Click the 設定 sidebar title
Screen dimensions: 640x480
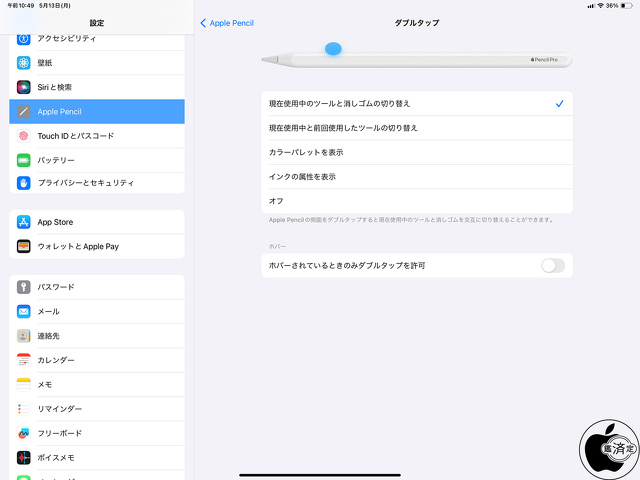pyautogui.click(x=97, y=23)
